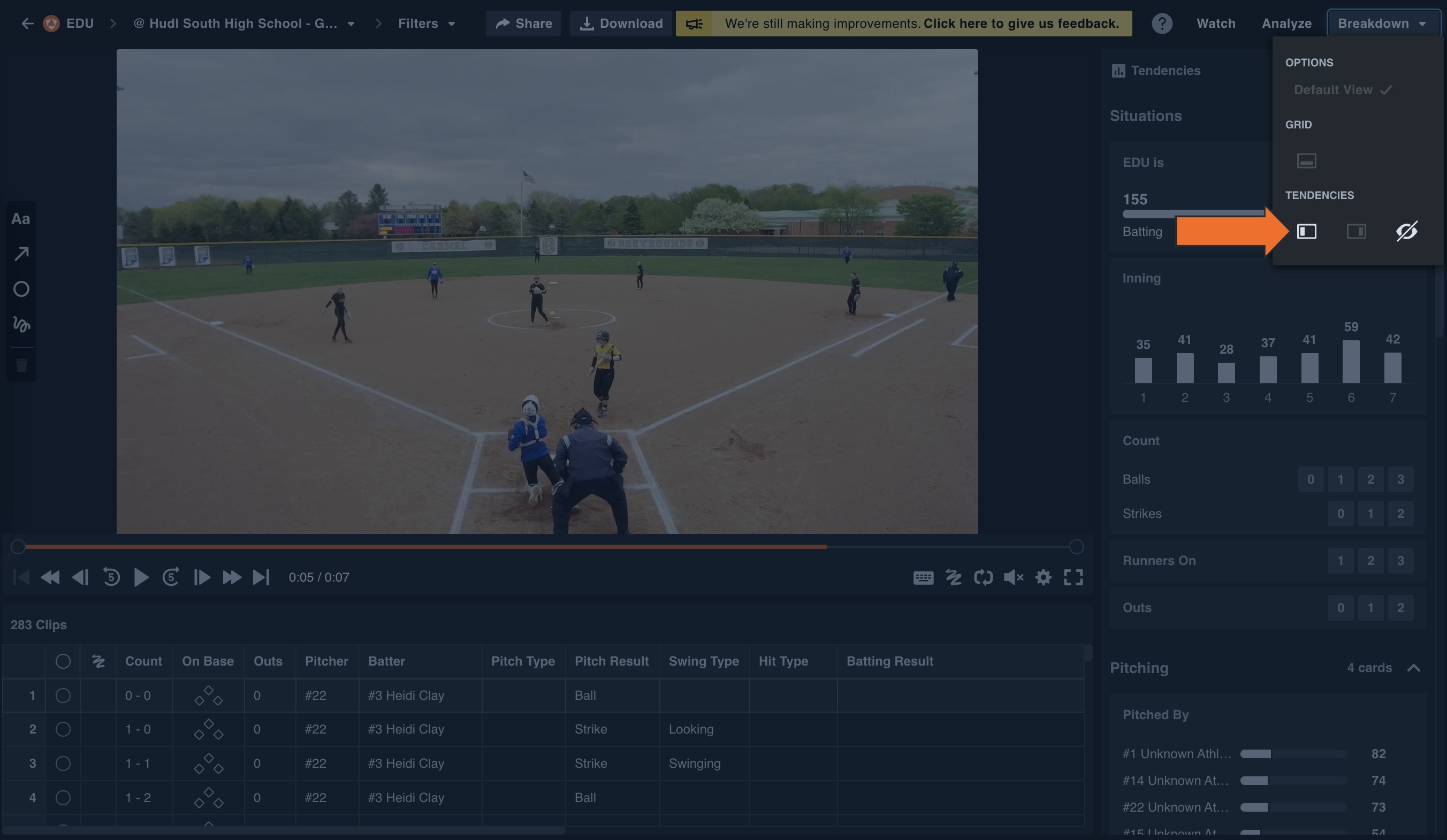Enter fullscreen mode
This screenshot has width=1447, height=840.
coord(1074,578)
